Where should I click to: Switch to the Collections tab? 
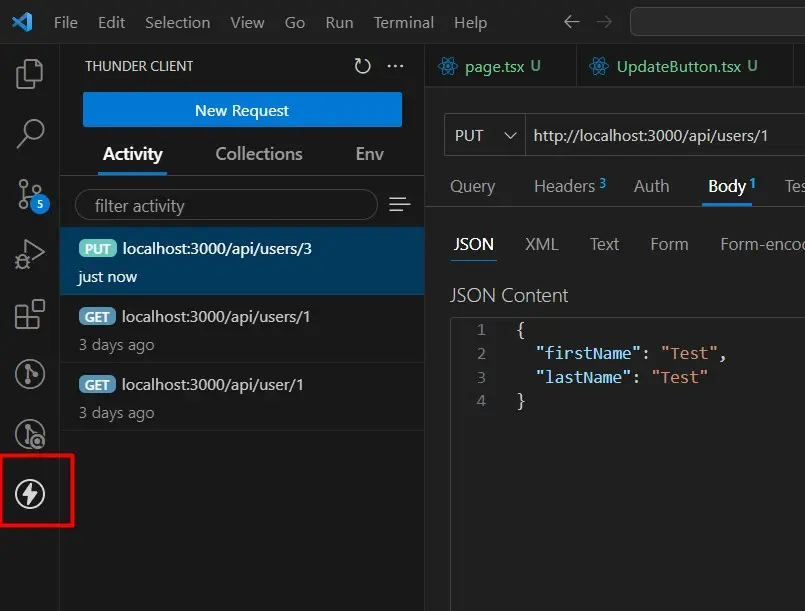[x=258, y=154]
